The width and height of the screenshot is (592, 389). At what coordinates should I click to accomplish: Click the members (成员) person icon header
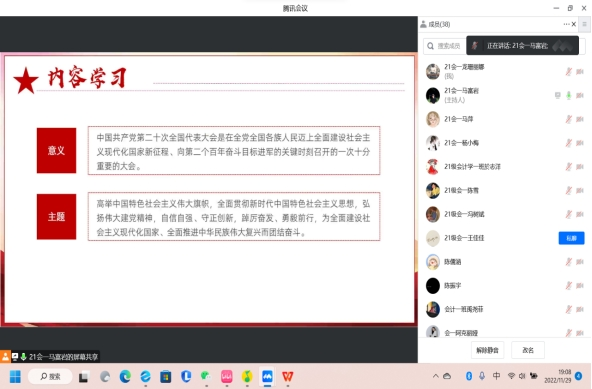(x=423, y=24)
